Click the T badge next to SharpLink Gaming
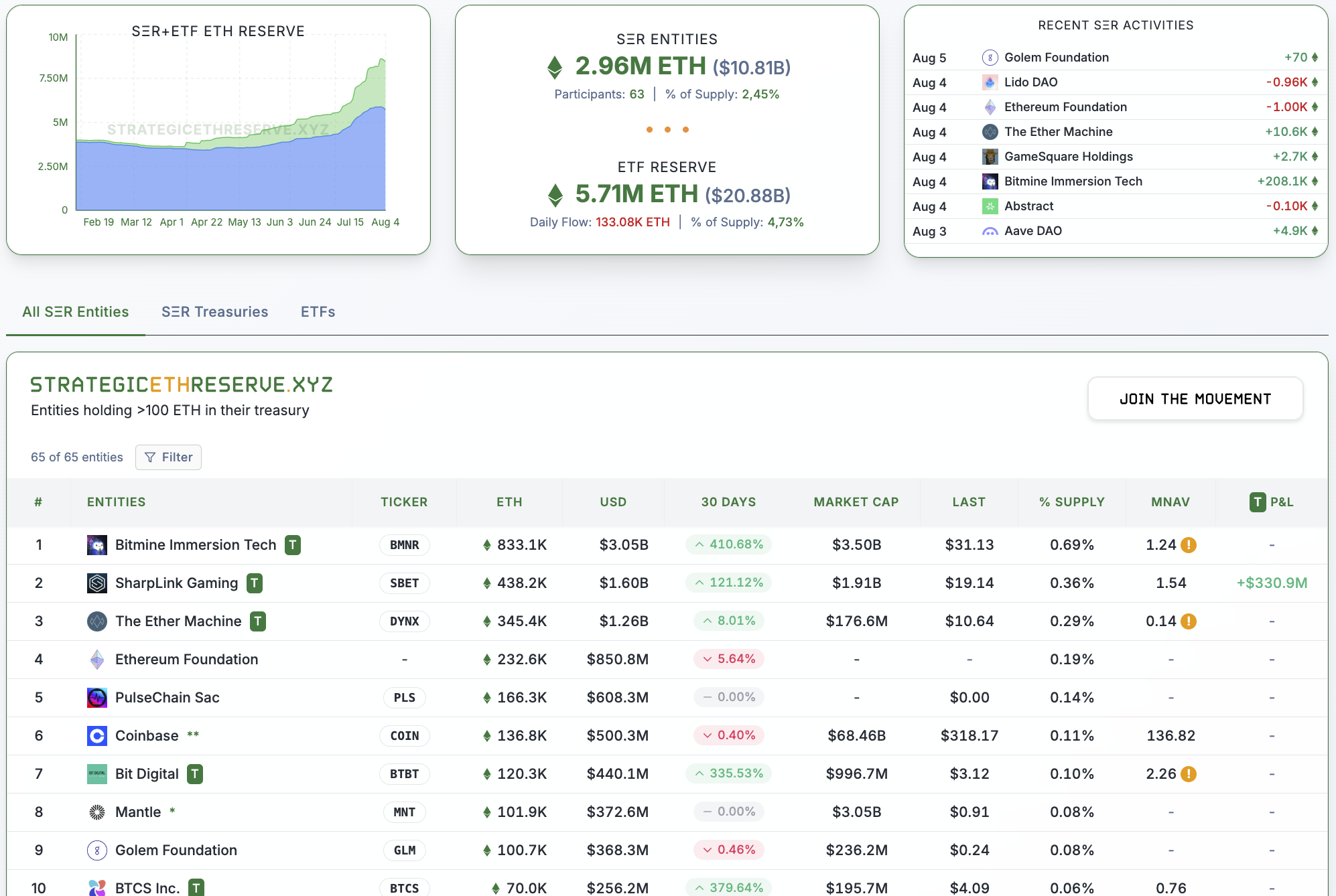Screen dimensions: 1336x896 coord(255,583)
